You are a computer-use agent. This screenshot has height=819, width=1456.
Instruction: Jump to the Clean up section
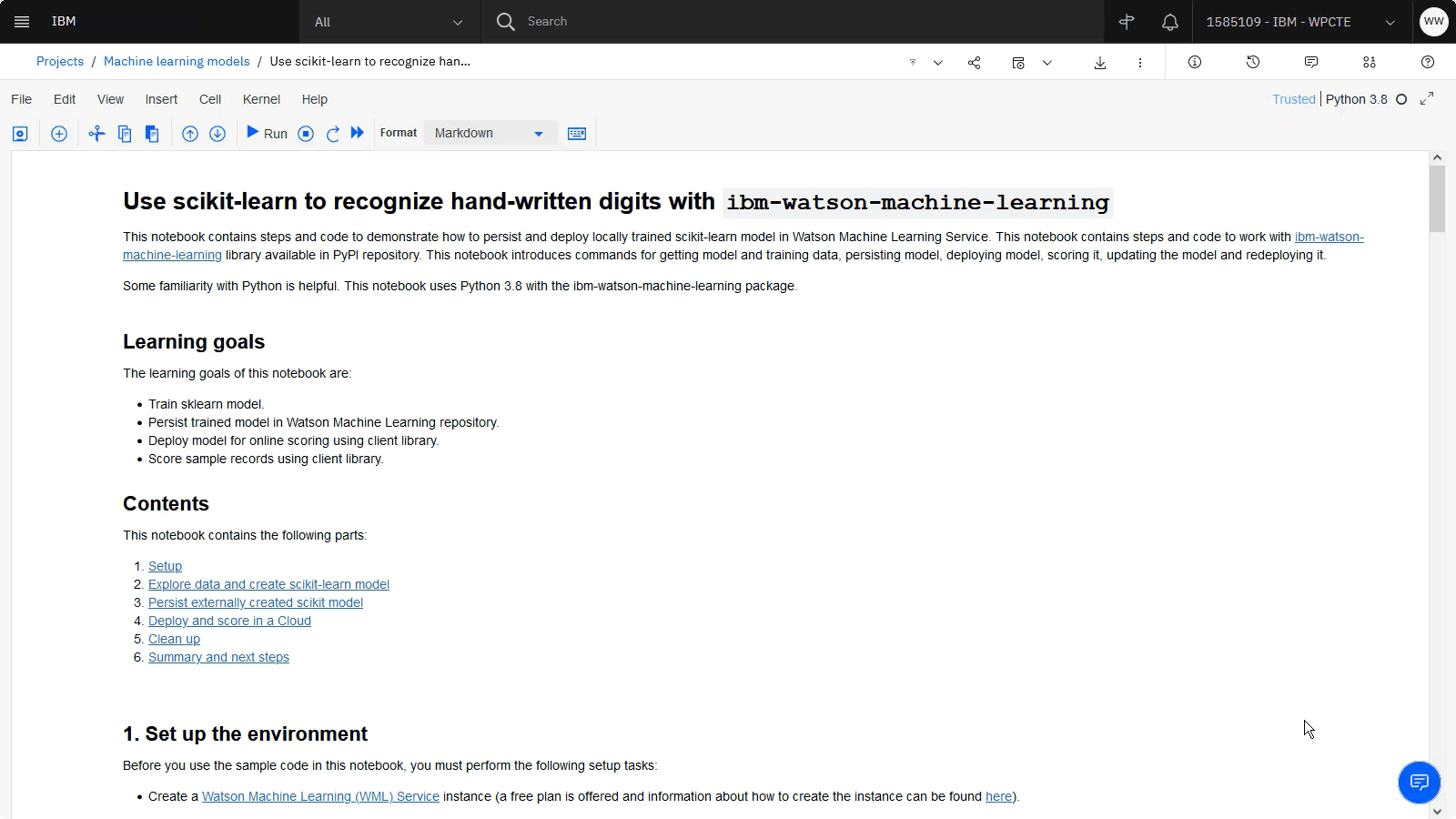tap(174, 639)
